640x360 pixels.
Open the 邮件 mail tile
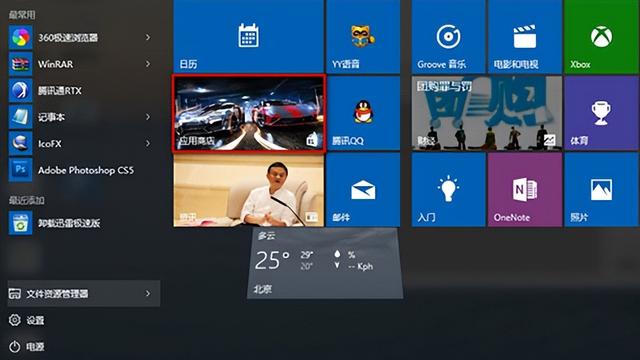click(363, 190)
